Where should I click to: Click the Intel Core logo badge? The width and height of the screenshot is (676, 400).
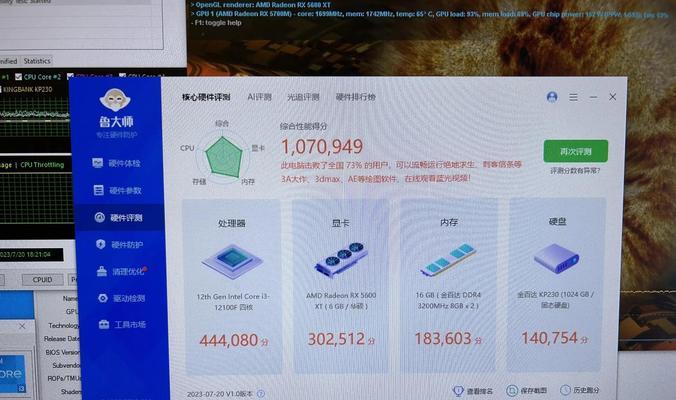point(13,373)
